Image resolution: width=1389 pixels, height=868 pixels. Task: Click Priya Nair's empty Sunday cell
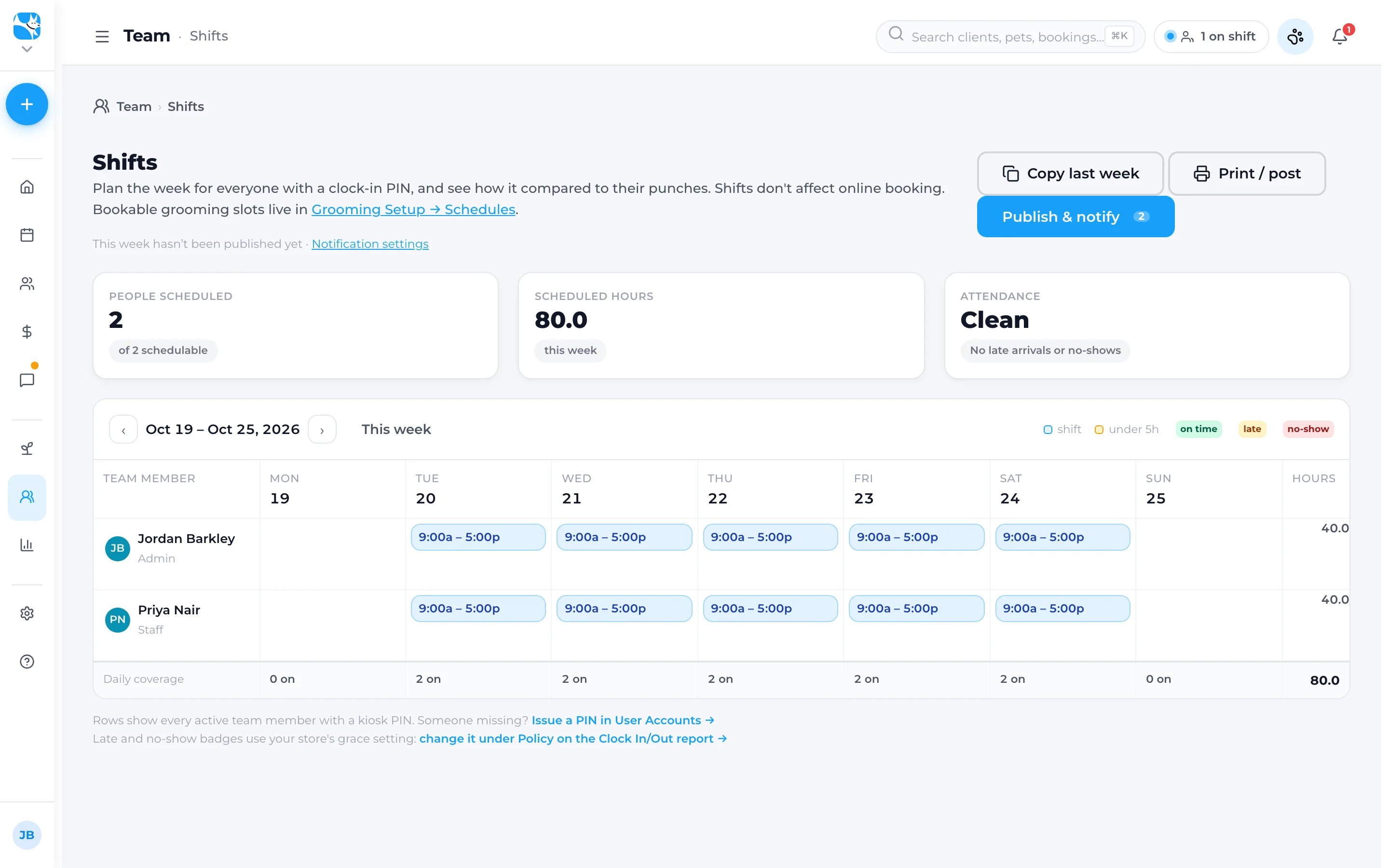[1209, 626]
